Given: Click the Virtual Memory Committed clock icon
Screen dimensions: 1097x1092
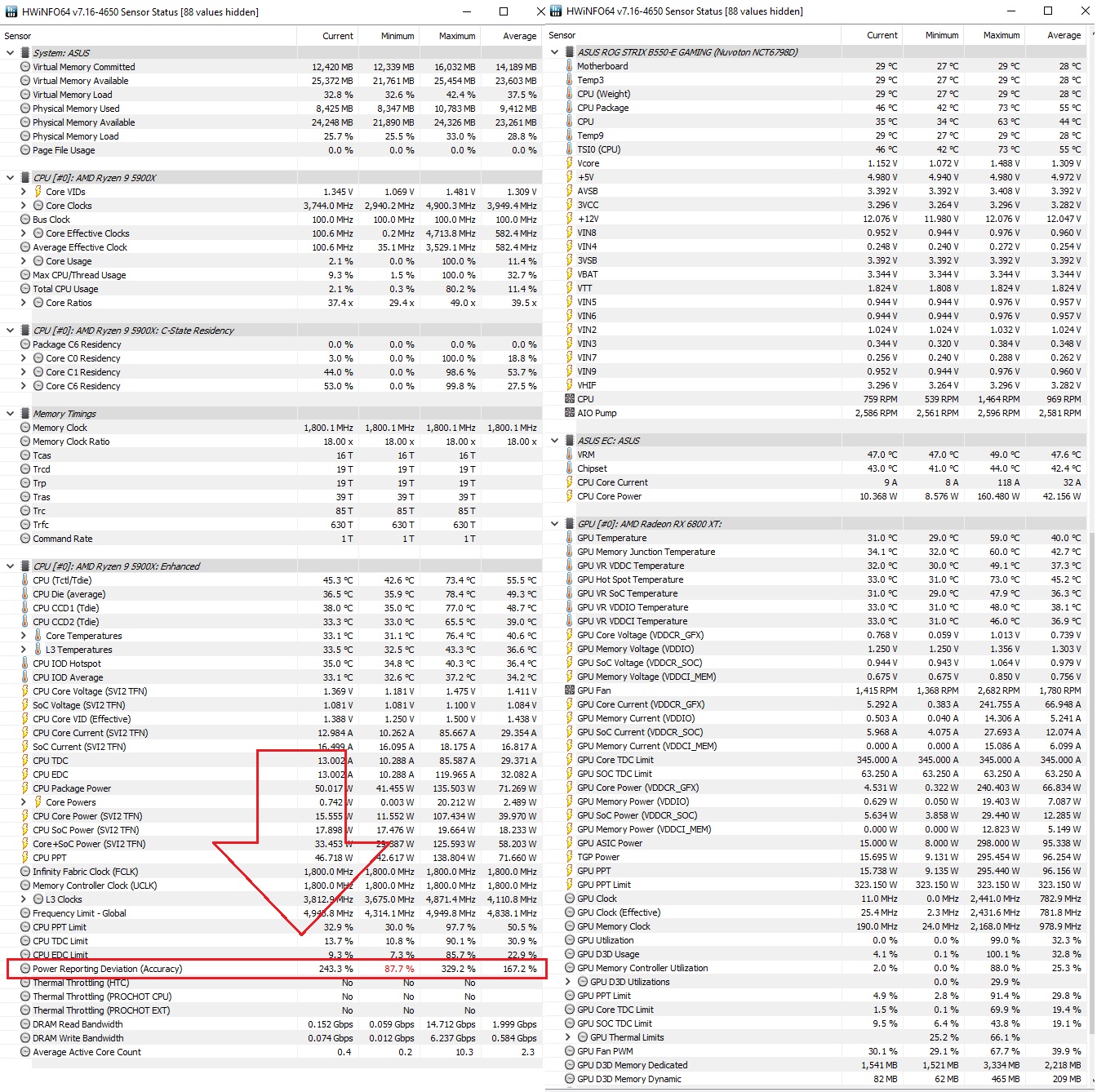Looking at the screenshot, I should coord(25,67).
